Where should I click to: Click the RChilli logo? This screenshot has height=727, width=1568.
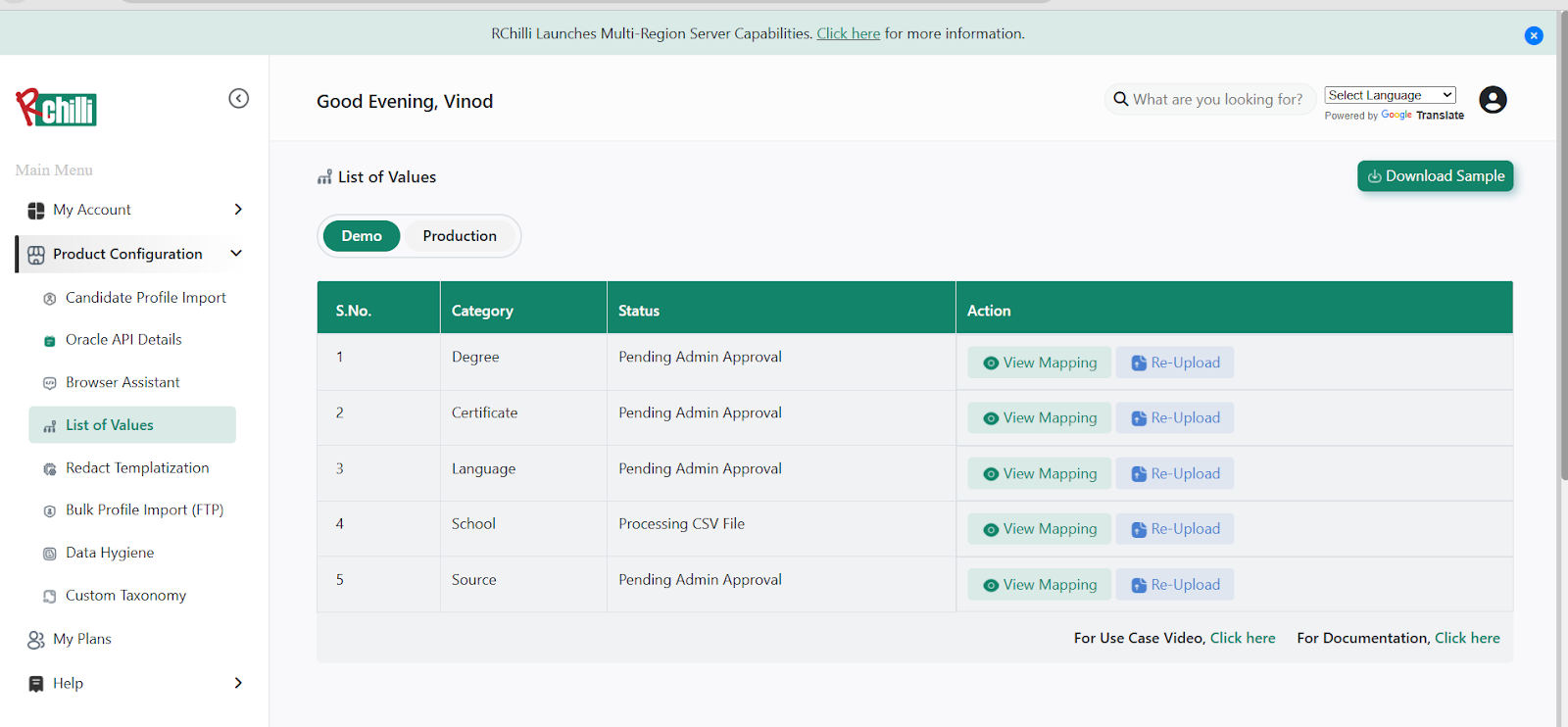tap(57, 108)
